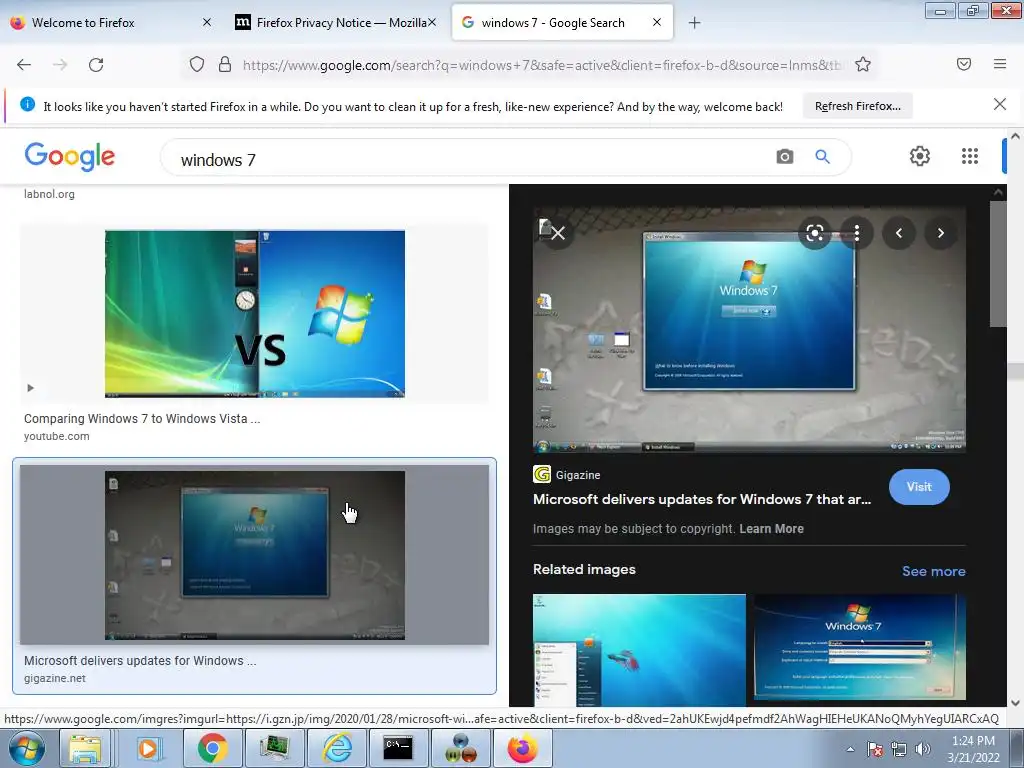
Task: Close the Google Search tab
Action: [x=657, y=22]
